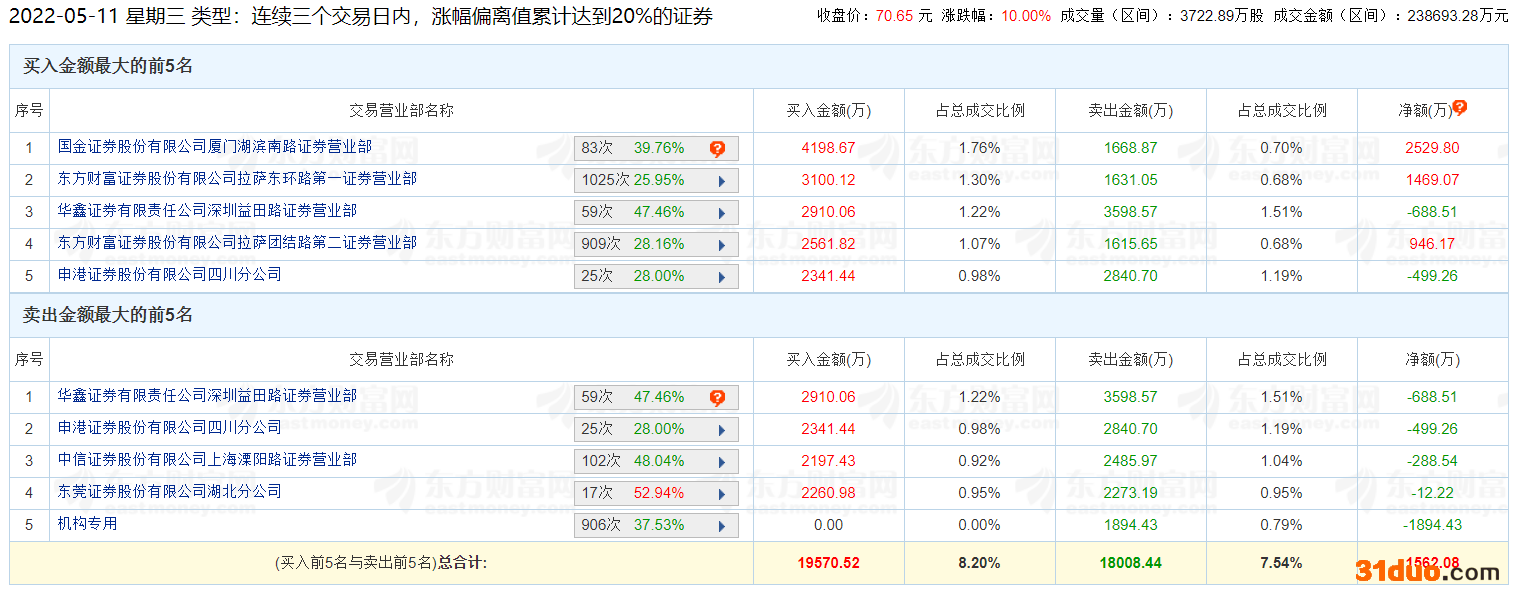
Task: Click the 卖出金额最大的前5名 section header
Action: click(108, 315)
